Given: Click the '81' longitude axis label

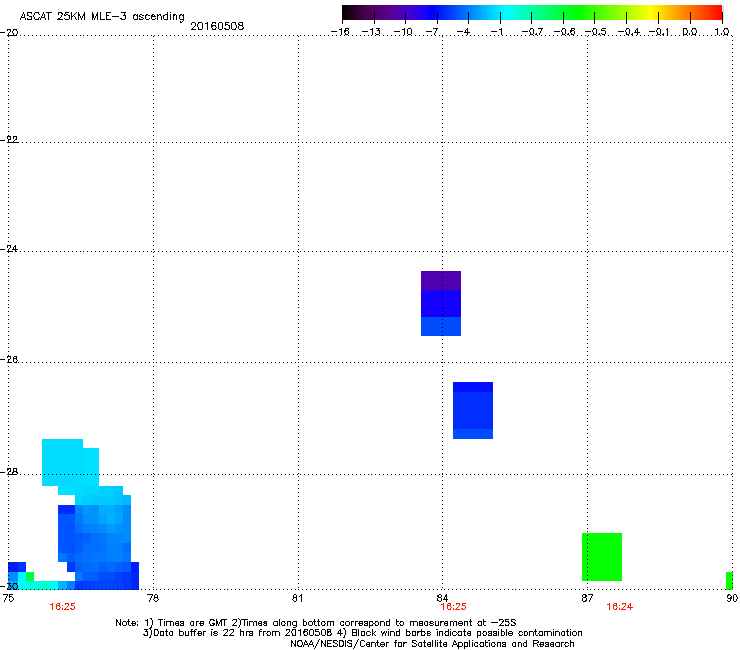Looking at the screenshot, I should click(x=297, y=598).
